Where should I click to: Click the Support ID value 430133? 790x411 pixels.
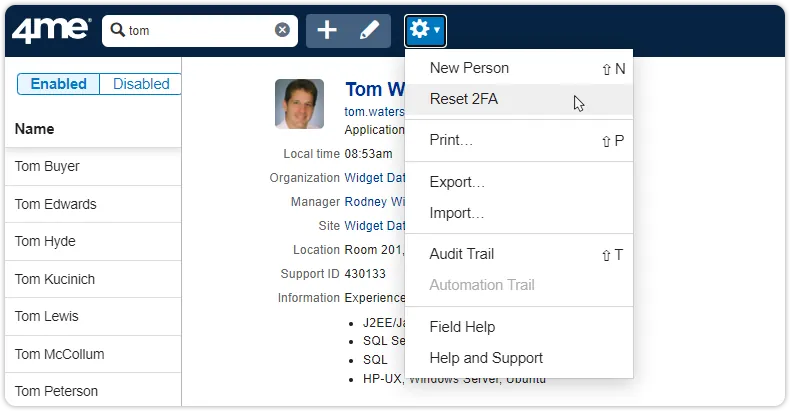pyautogui.click(x=365, y=274)
